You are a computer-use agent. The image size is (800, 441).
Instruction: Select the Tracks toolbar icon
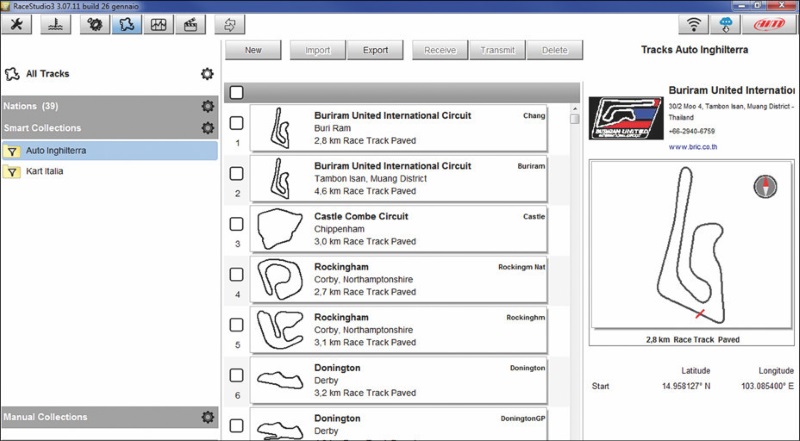pos(128,25)
